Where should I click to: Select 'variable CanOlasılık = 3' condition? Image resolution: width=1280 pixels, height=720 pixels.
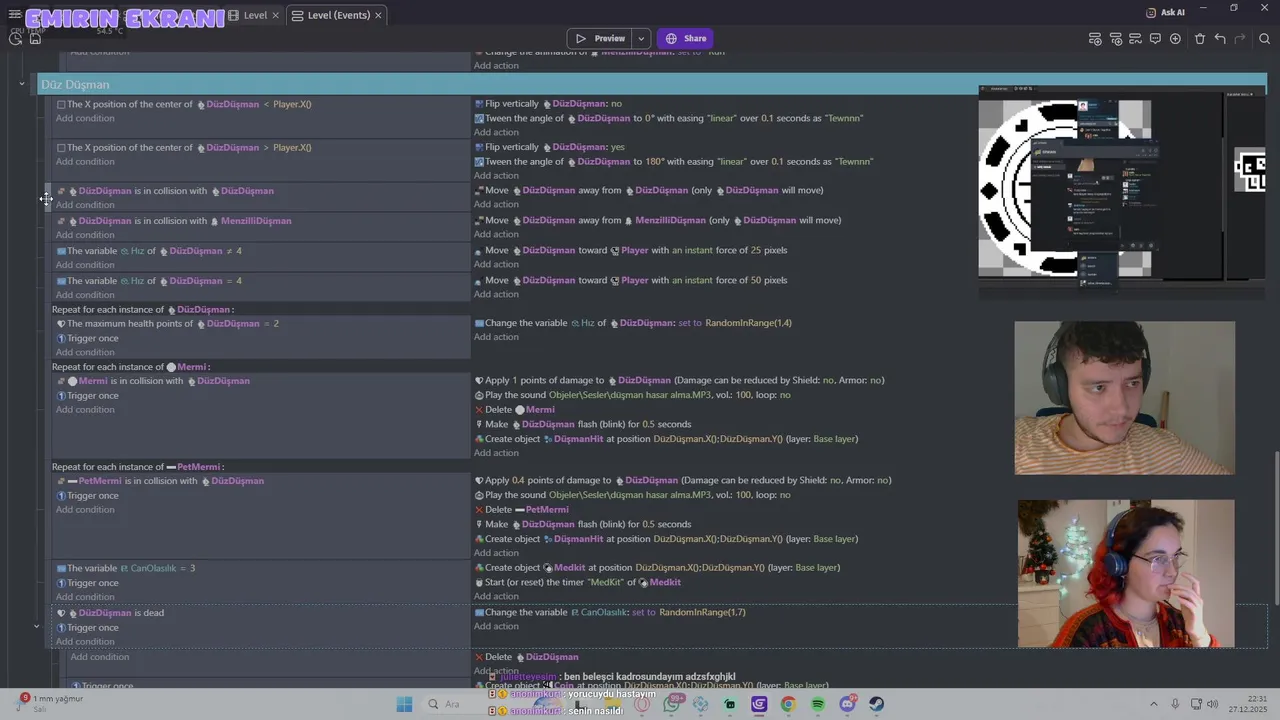(x=126, y=568)
